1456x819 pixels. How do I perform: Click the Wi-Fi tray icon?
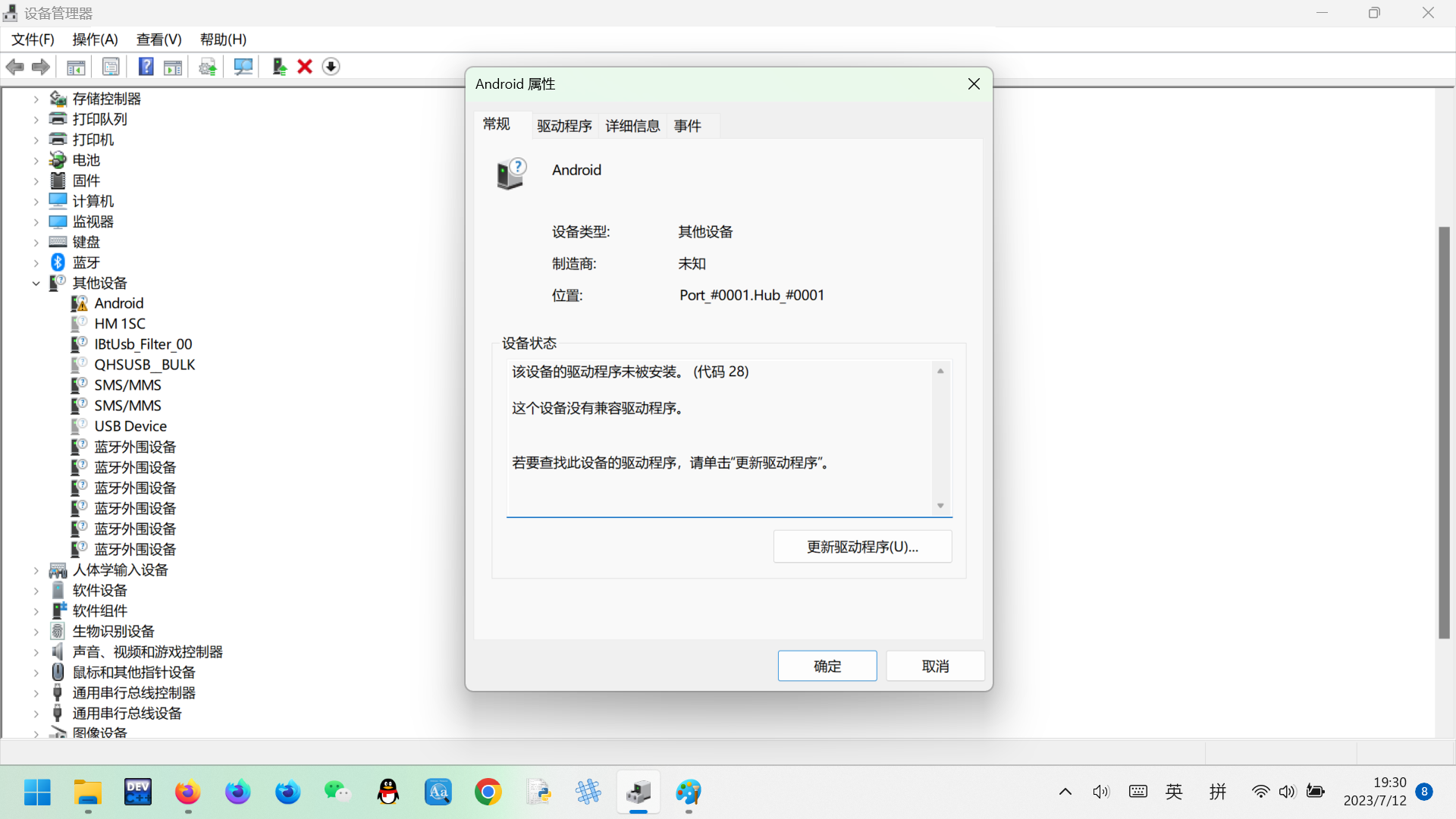[x=1260, y=792]
